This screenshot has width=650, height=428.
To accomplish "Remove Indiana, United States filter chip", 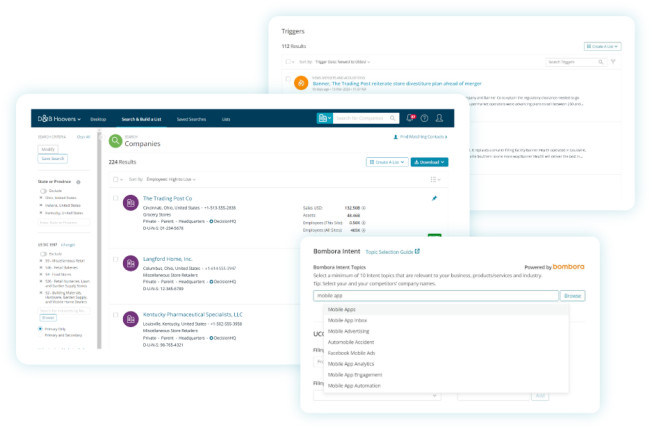I will pyautogui.click(x=41, y=205).
